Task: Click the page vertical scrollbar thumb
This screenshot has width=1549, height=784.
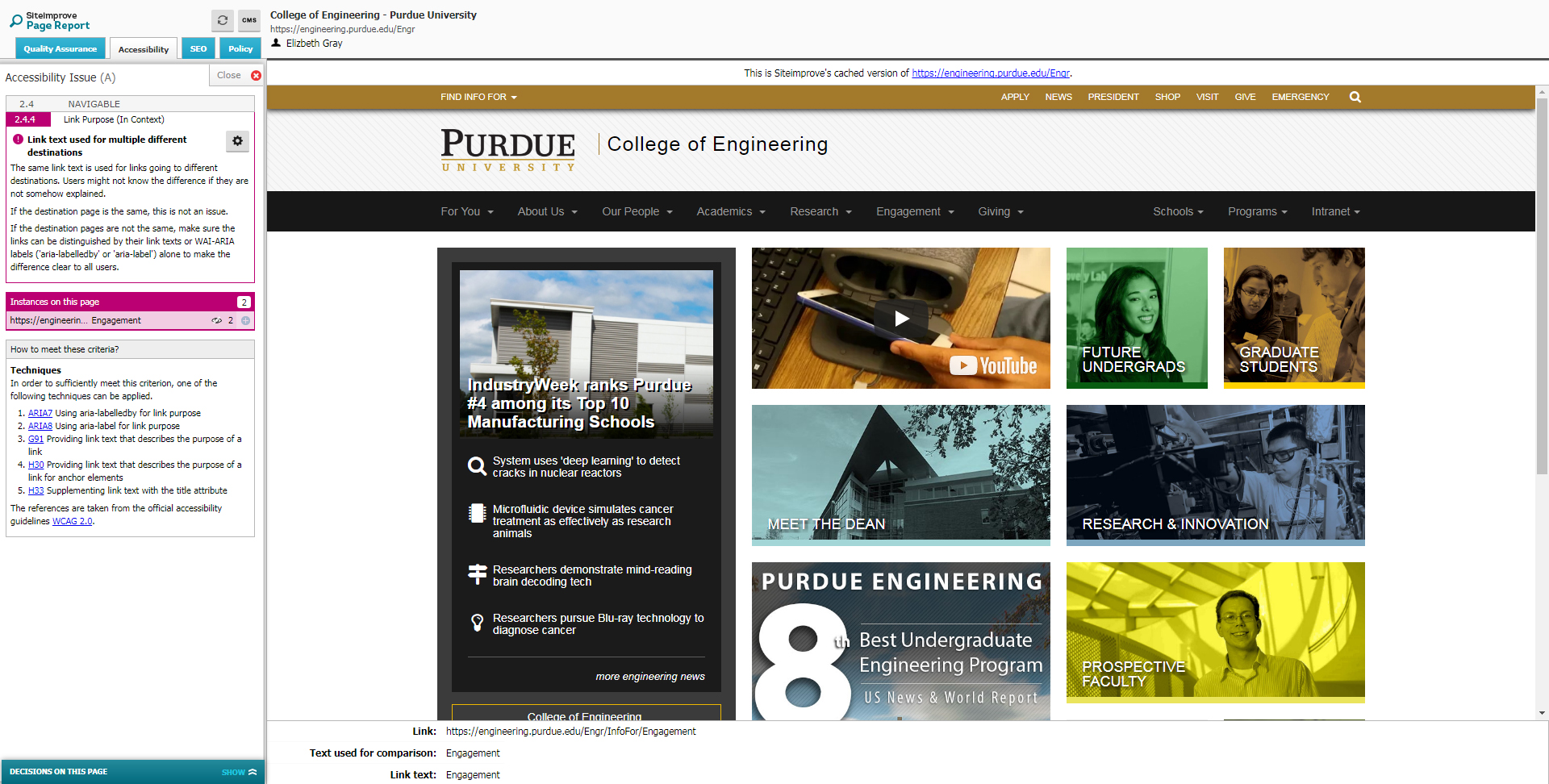Action: click(1542, 282)
